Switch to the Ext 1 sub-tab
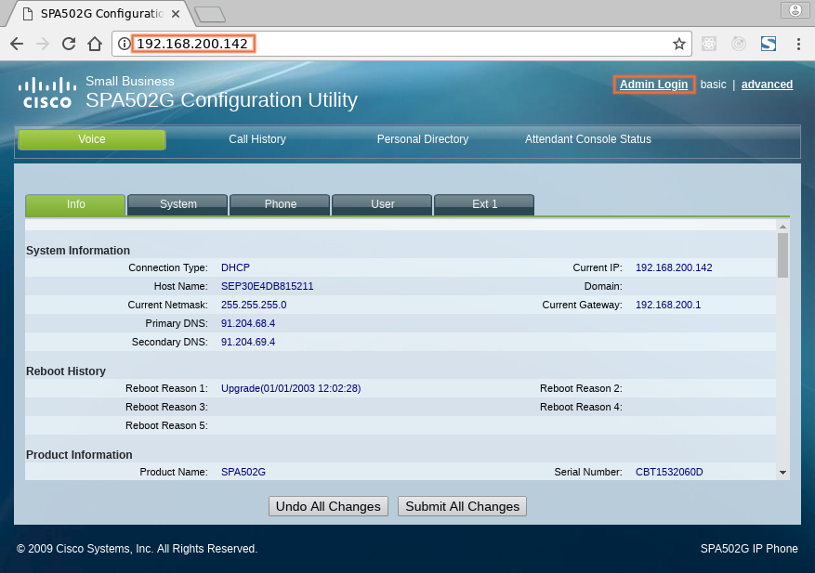 484,204
